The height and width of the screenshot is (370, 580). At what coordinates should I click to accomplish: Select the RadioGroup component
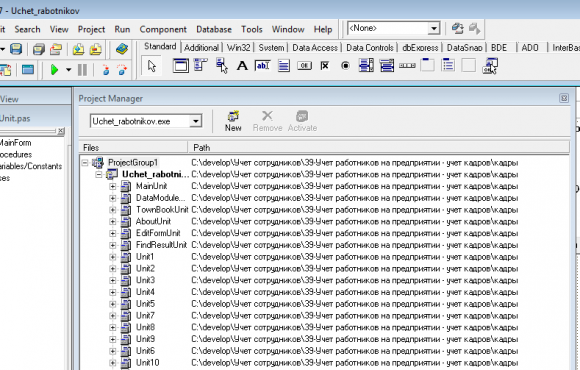(x=448, y=65)
